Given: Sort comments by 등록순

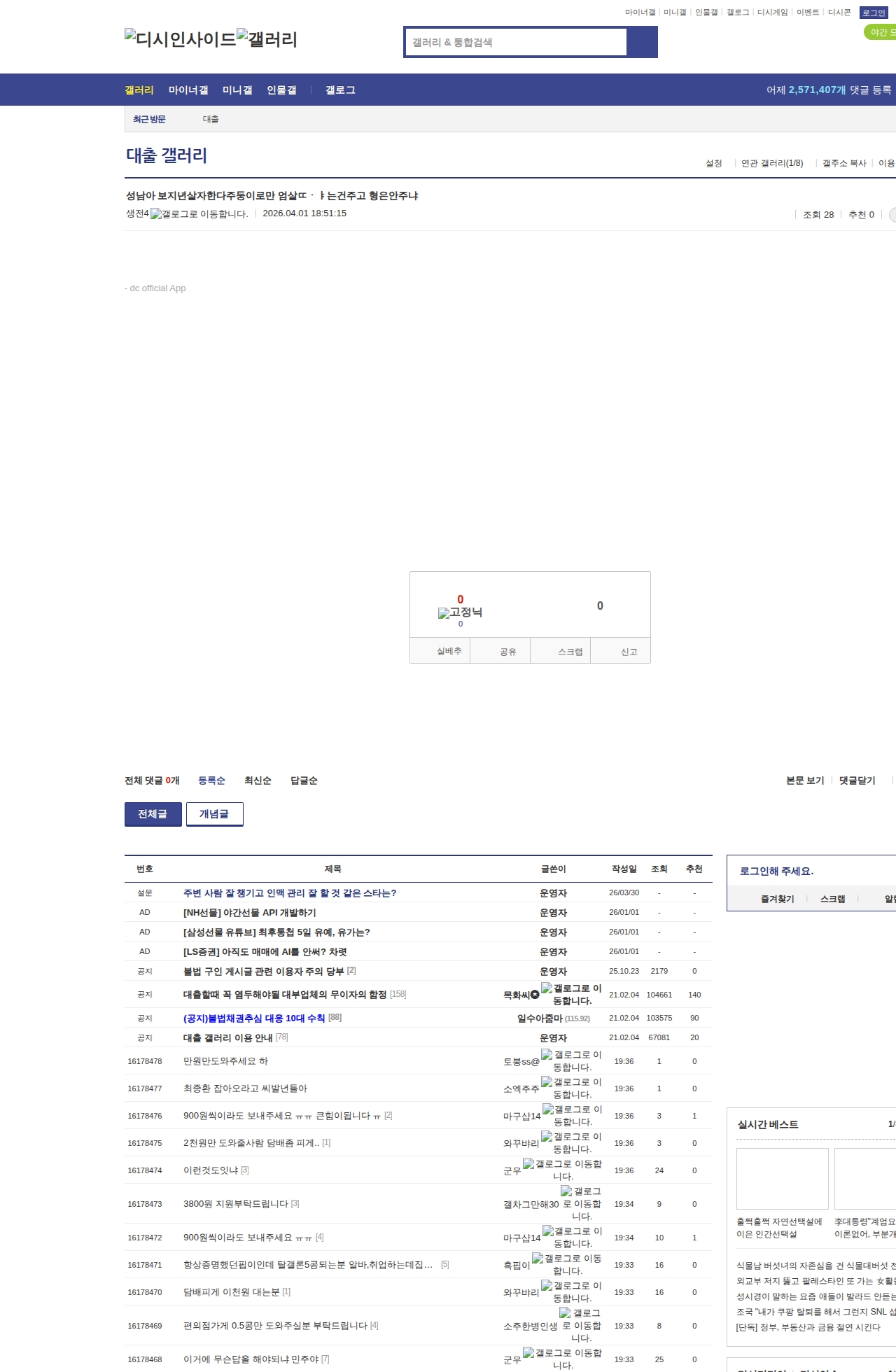Looking at the screenshot, I should pos(211,780).
